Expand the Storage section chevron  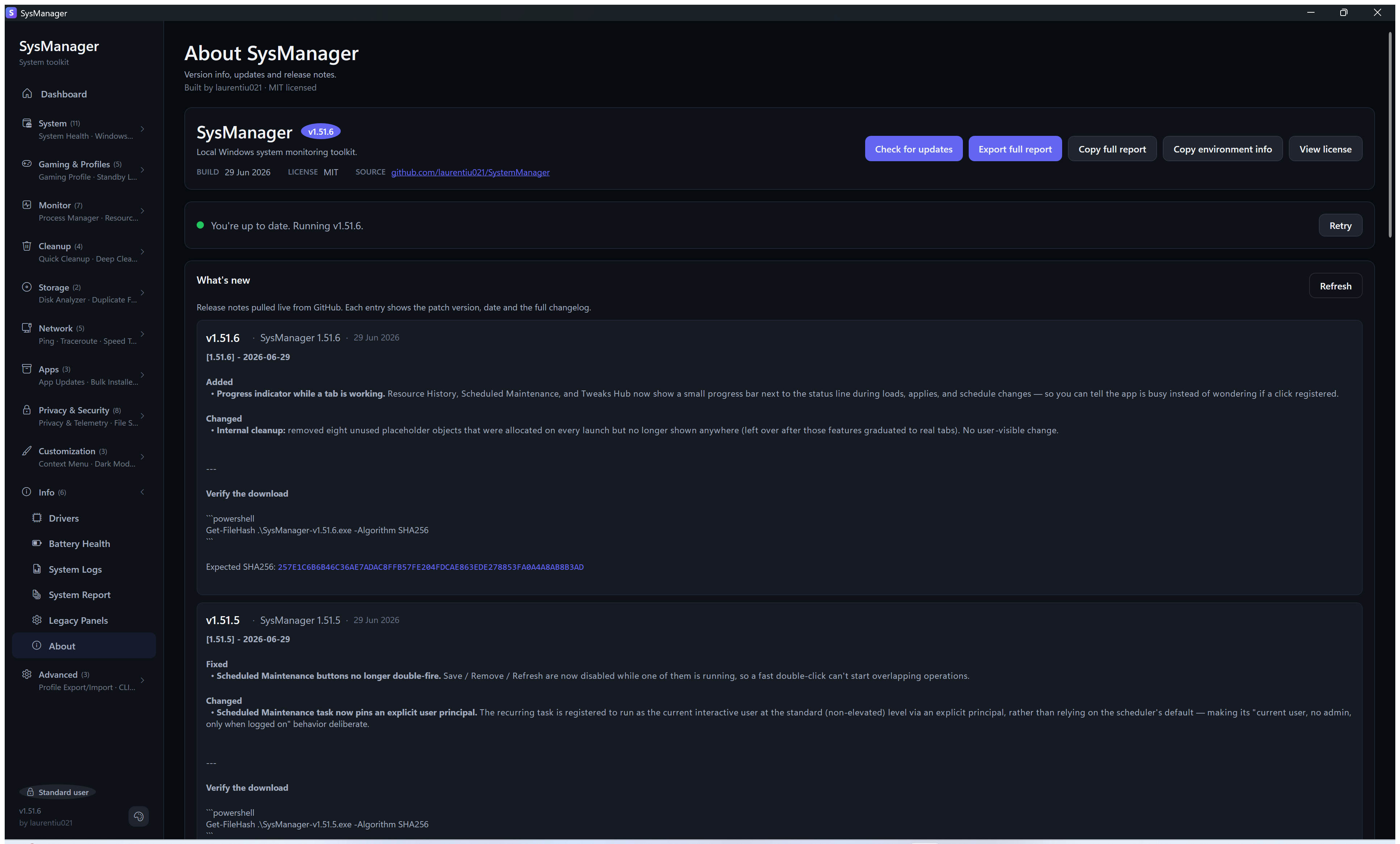tap(143, 293)
